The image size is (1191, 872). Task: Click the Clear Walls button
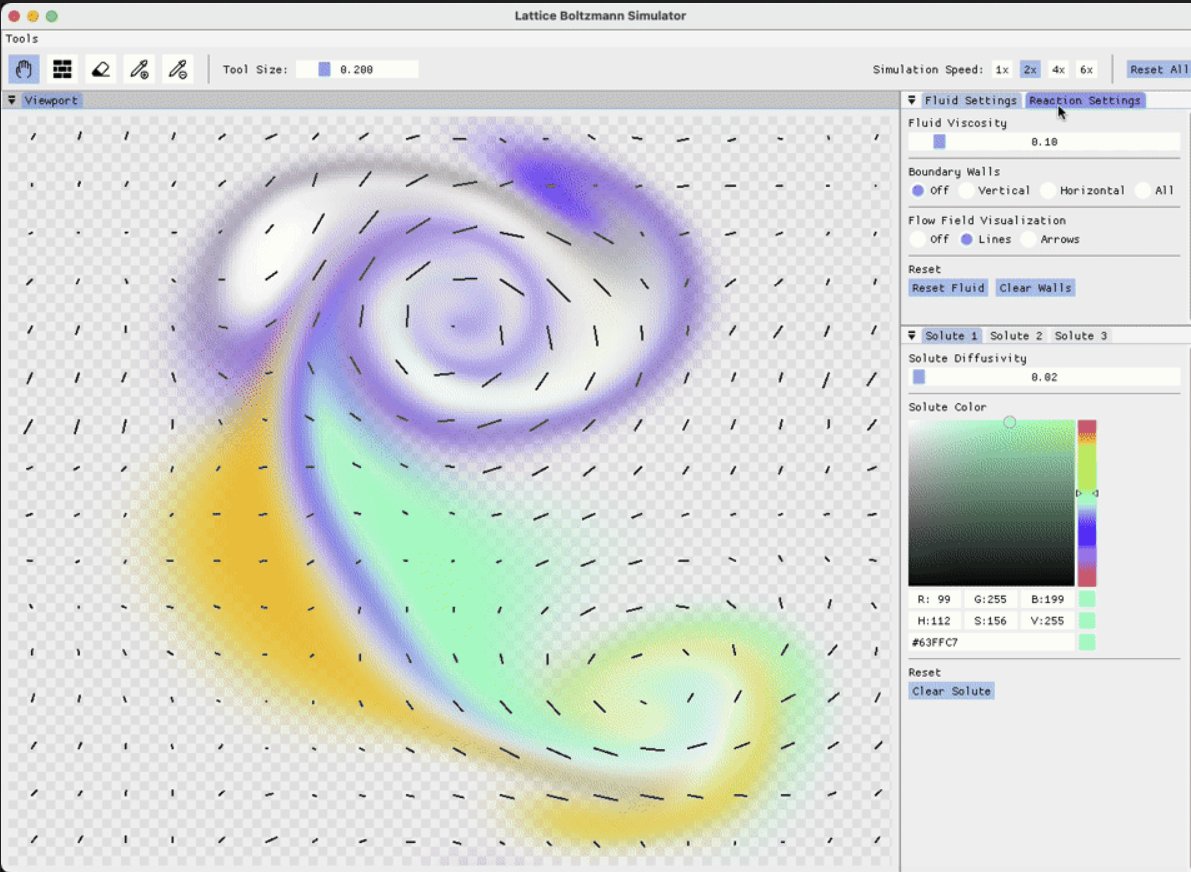point(1035,287)
